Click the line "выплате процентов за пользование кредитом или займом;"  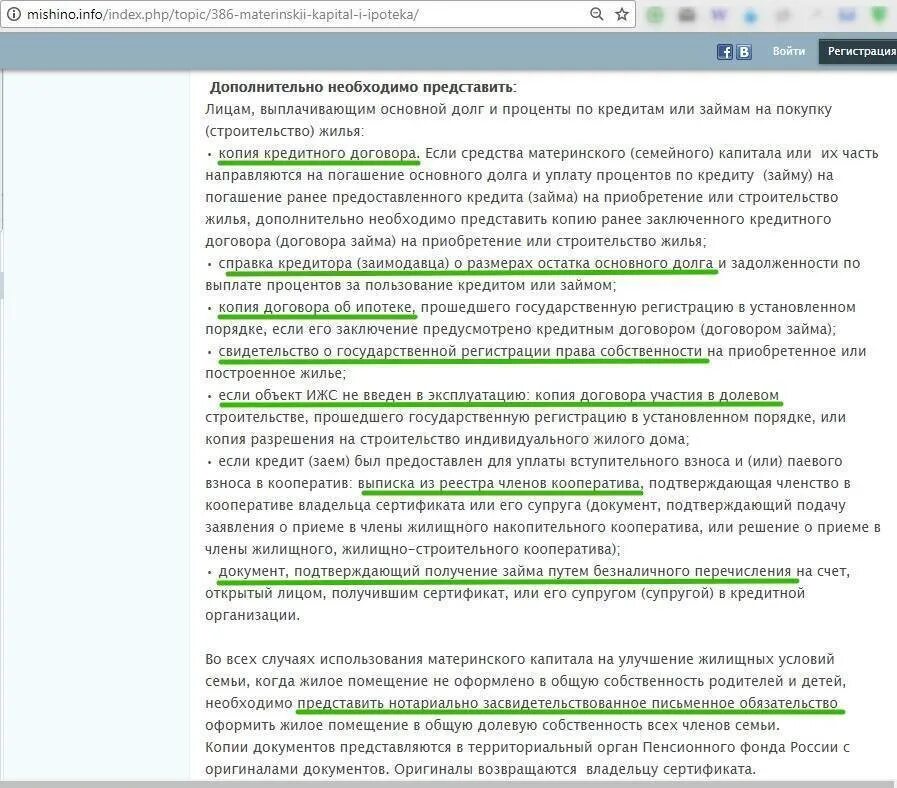point(410,286)
